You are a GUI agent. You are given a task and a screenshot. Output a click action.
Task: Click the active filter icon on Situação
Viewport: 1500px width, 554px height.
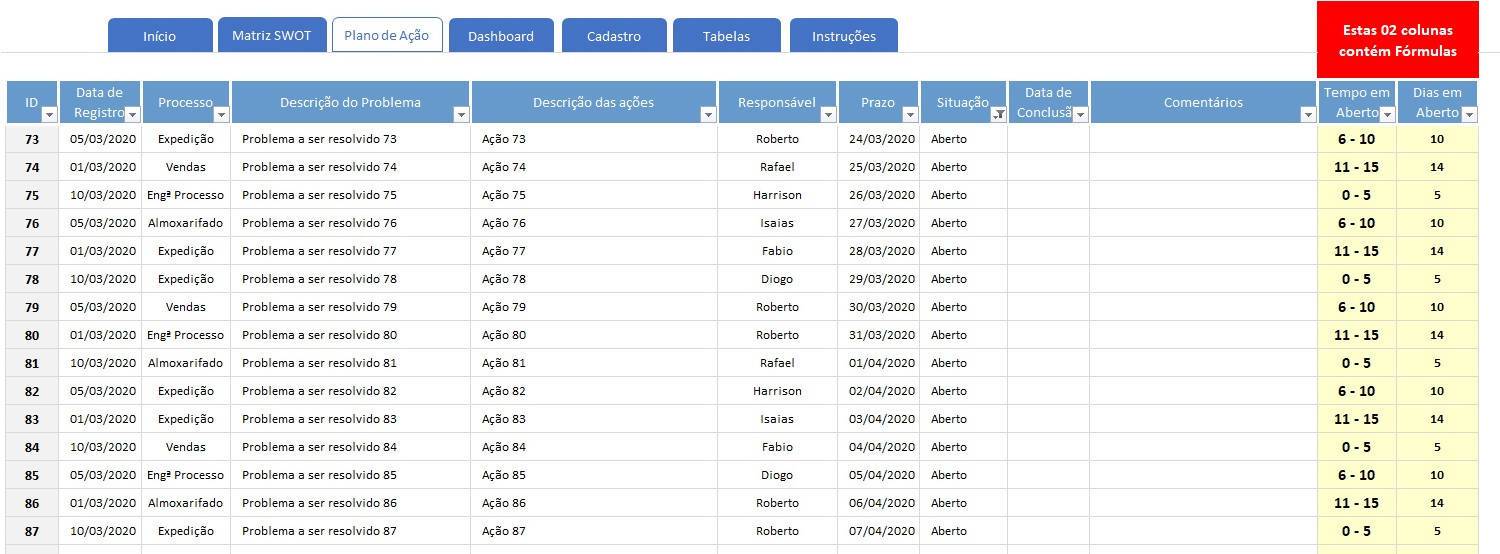[x=998, y=115]
